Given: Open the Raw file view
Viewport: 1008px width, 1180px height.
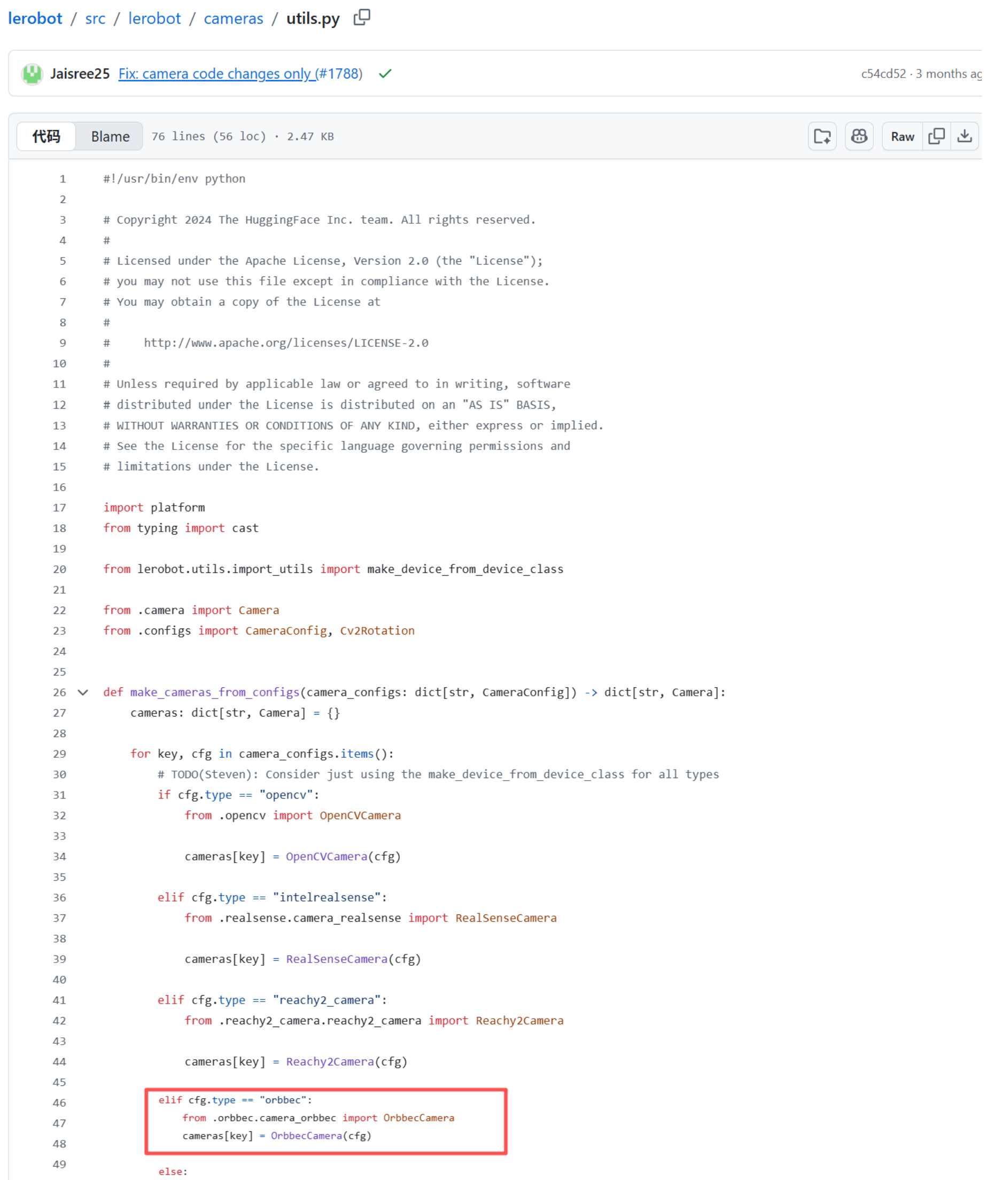Looking at the screenshot, I should tap(902, 137).
